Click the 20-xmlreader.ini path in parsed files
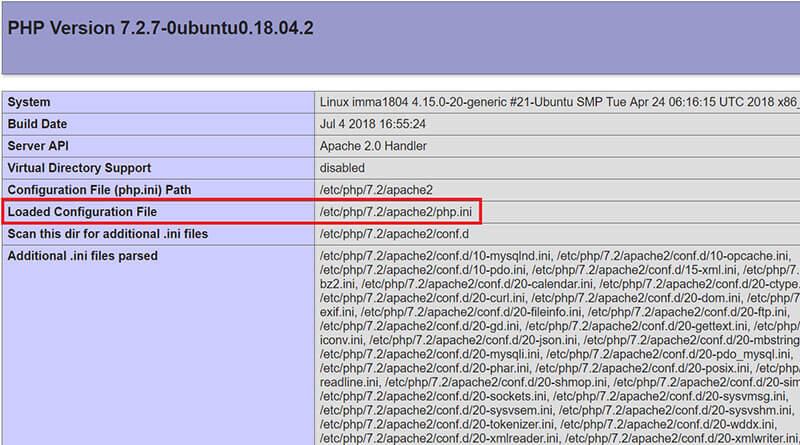This screenshot has width=800, height=445. pos(439,438)
